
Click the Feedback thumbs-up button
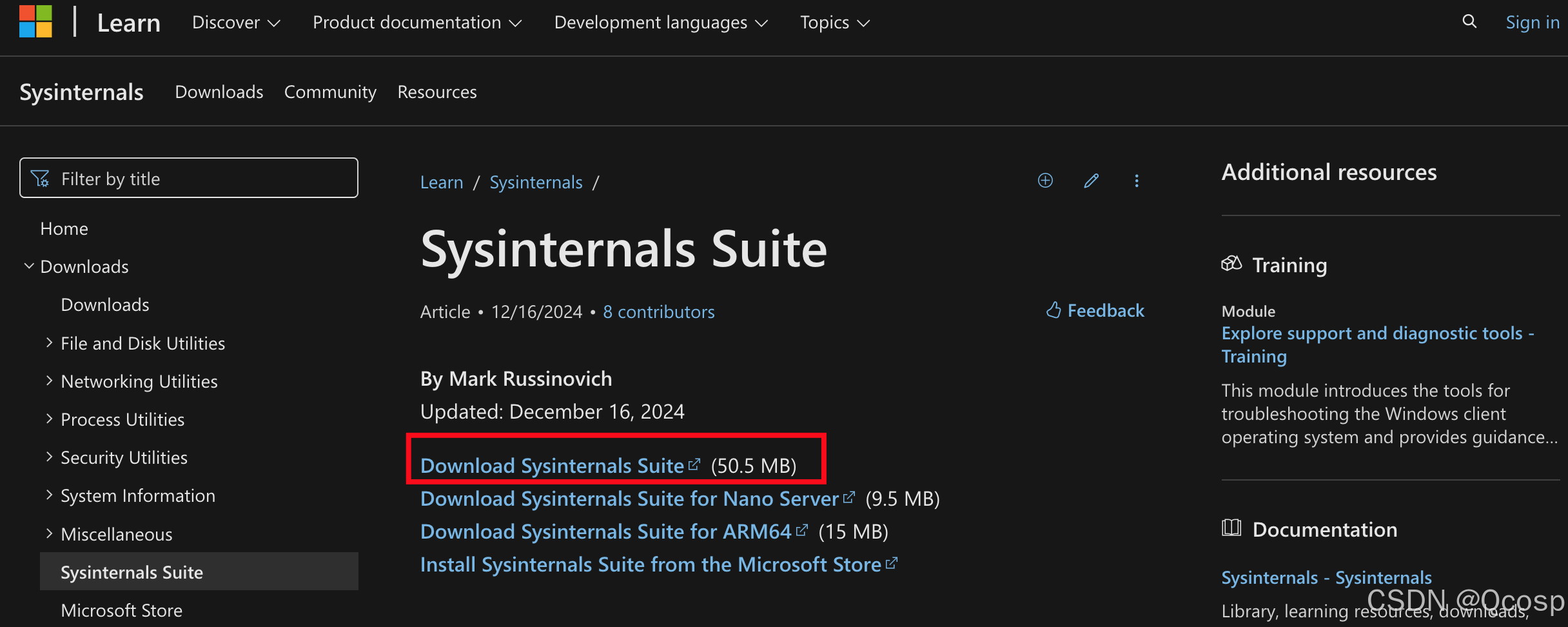point(1095,310)
